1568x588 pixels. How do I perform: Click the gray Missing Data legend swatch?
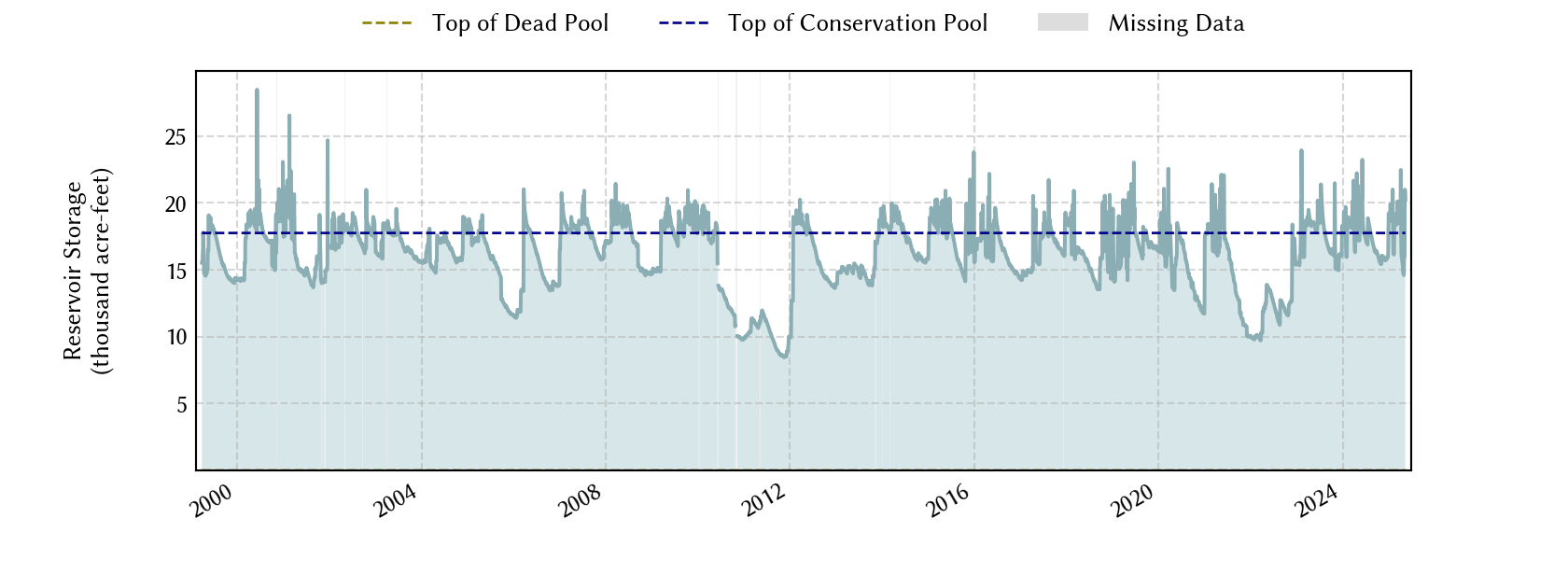coord(1063,22)
